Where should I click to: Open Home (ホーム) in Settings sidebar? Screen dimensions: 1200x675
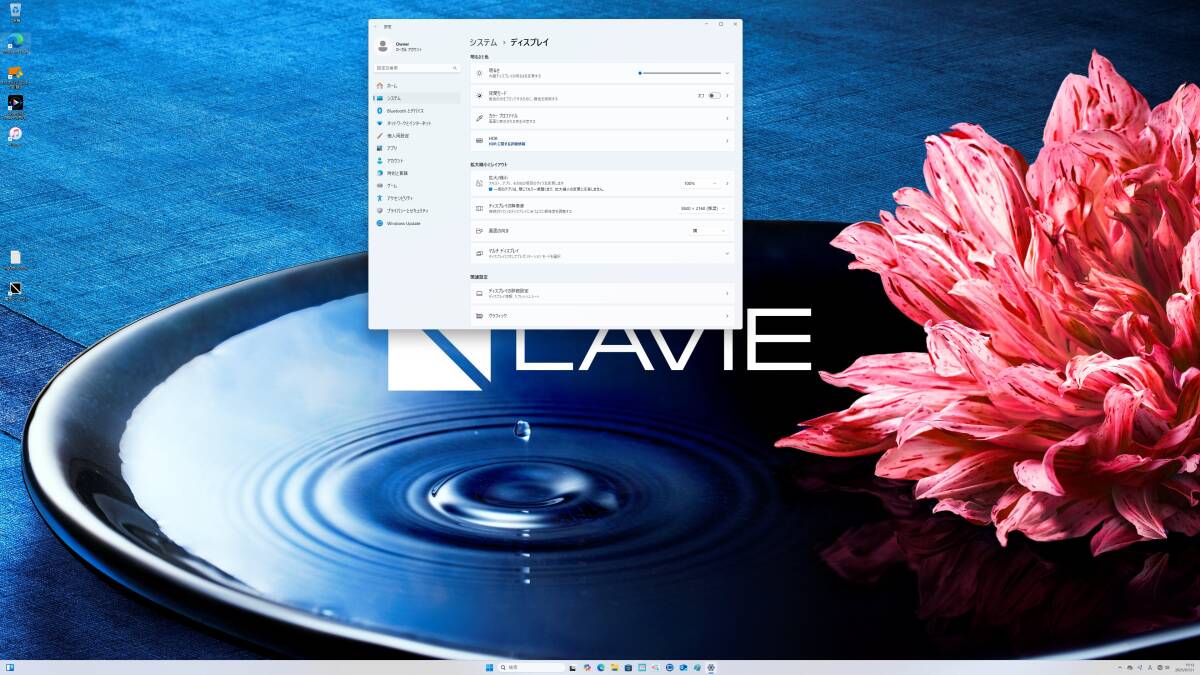coord(416,86)
